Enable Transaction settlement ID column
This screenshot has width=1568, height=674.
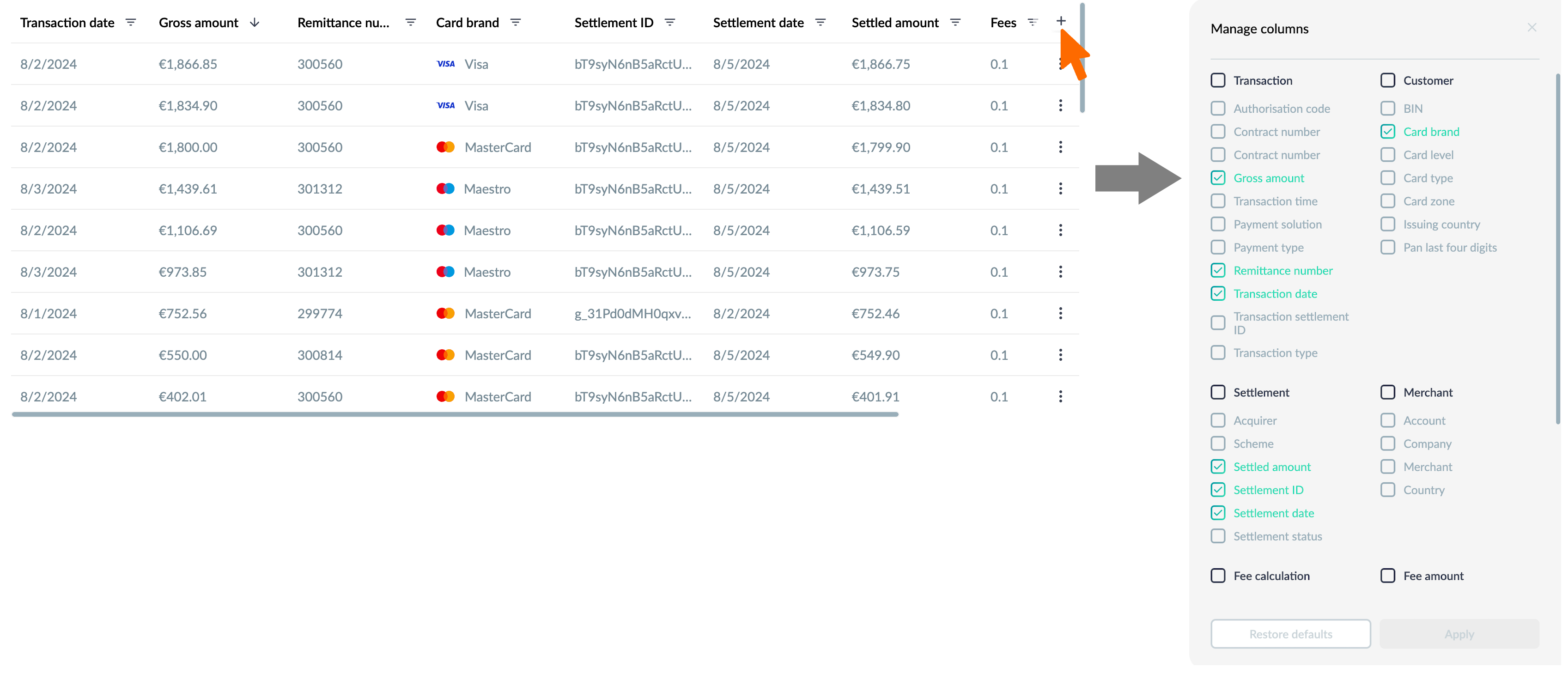point(1218,323)
